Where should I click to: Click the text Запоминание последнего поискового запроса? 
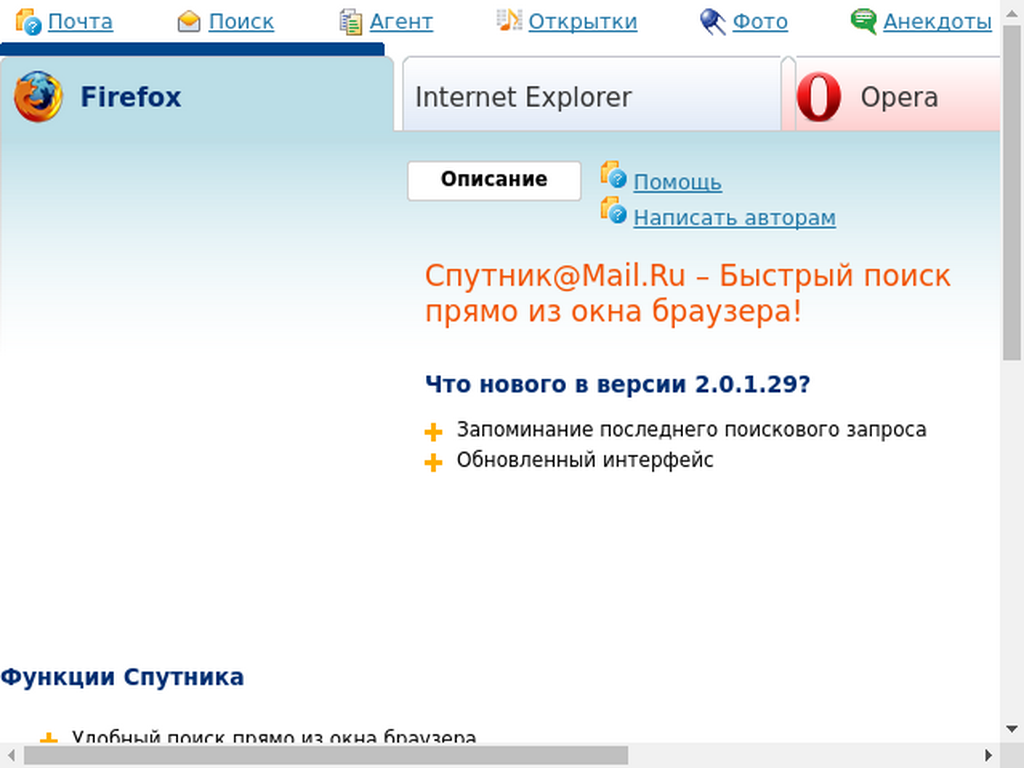692,430
